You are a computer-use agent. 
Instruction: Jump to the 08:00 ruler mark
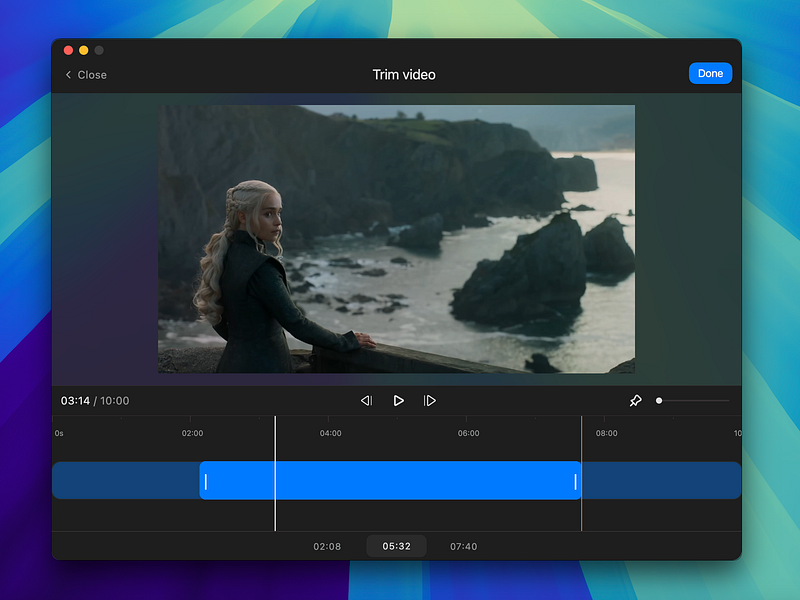(606, 434)
